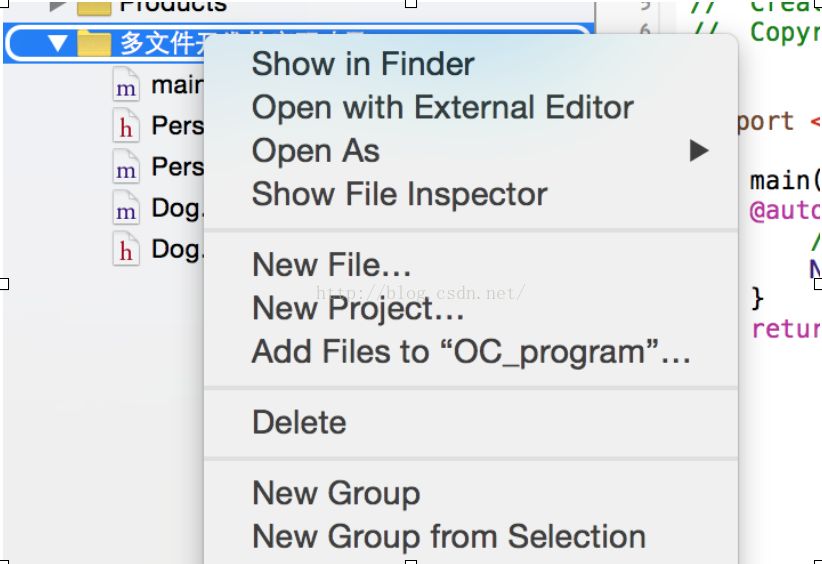Select Open with External Editor
Viewport: 822px width, 564px height.
coord(442,108)
